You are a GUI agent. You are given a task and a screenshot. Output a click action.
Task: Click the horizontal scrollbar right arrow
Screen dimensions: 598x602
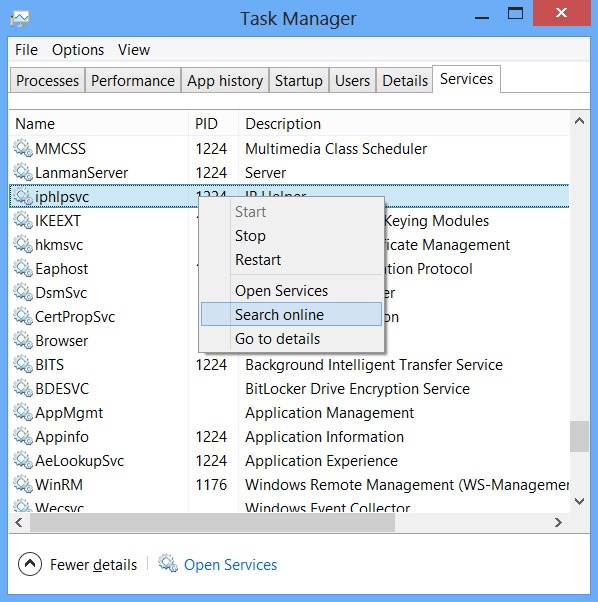coord(558,523)
